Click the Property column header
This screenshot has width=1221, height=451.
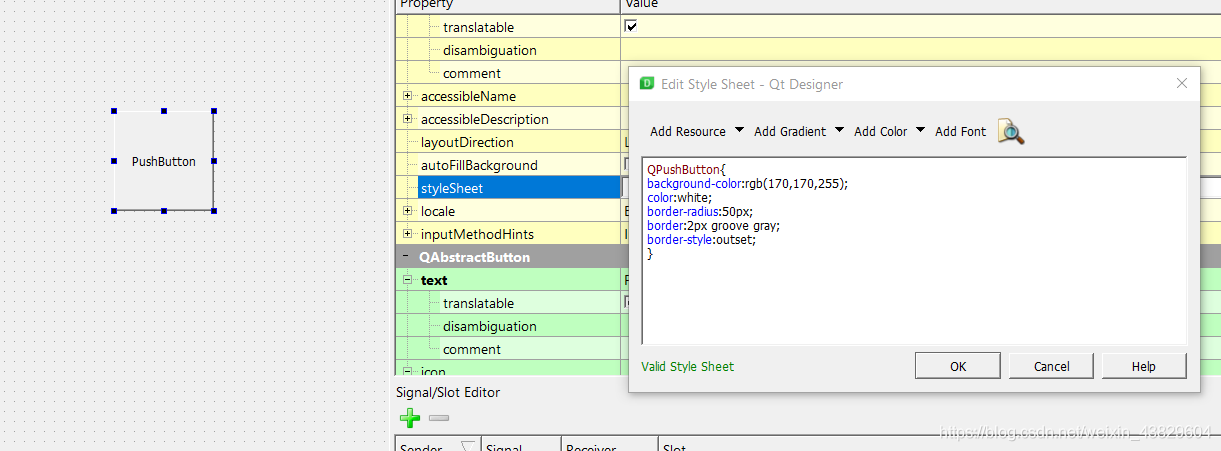coord(508,5)
